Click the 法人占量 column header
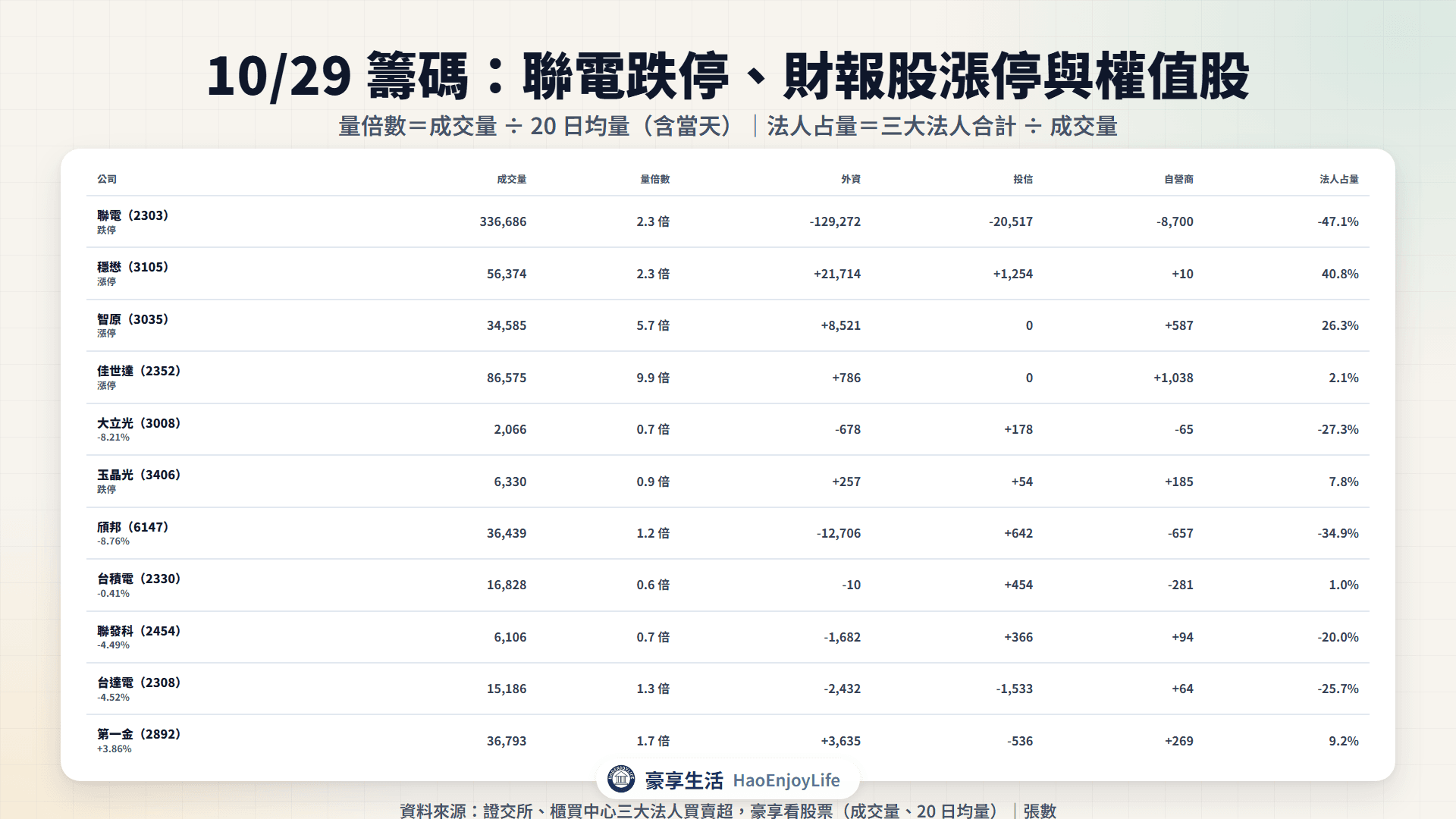Image resolution: width=1456 pixels, height=819 pixels. [x=1339, y=179]
